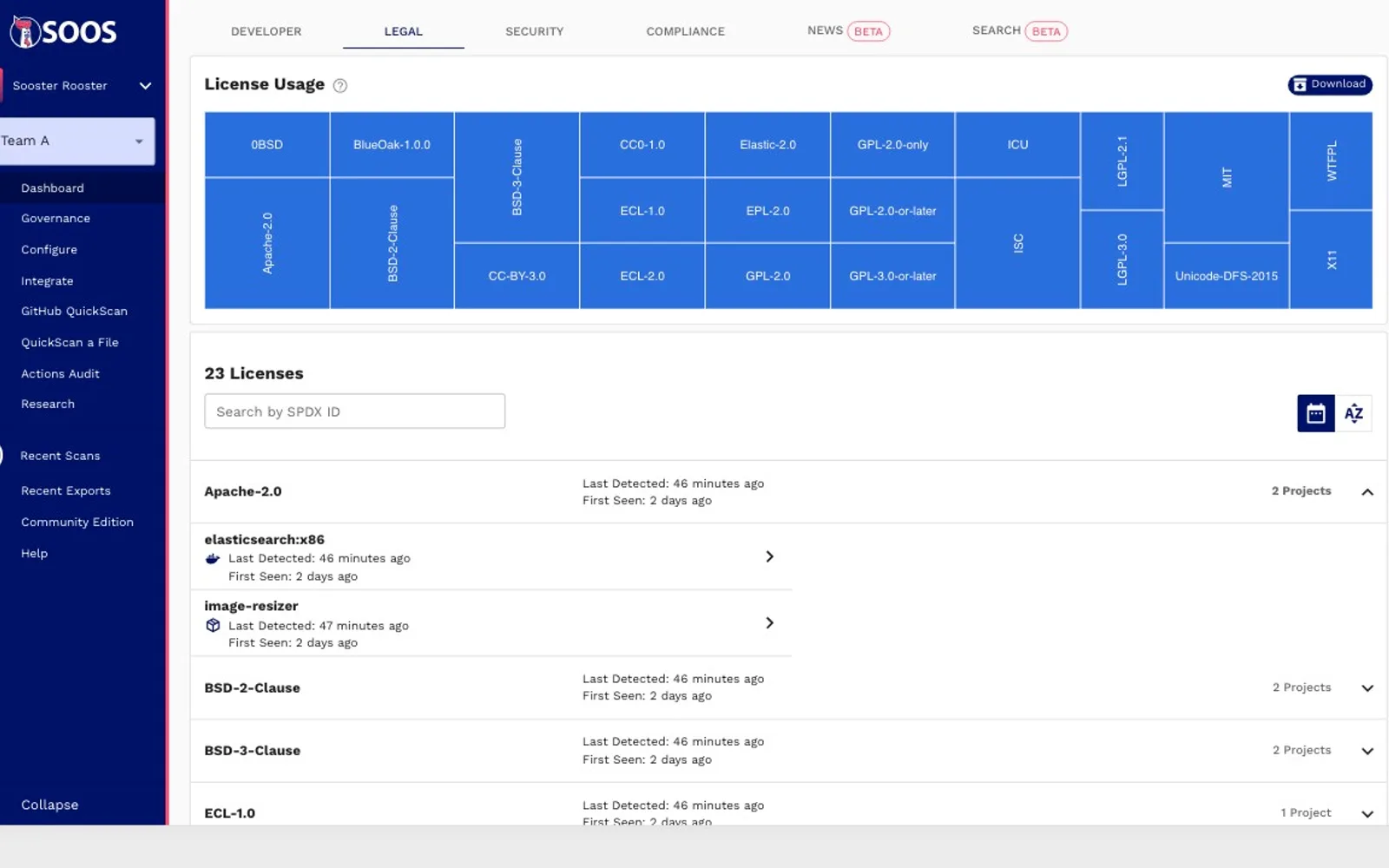Expand the BSD-3-Clause license row
Viewport: 1389px width, 868px height.
click(x=1367, y=751)
